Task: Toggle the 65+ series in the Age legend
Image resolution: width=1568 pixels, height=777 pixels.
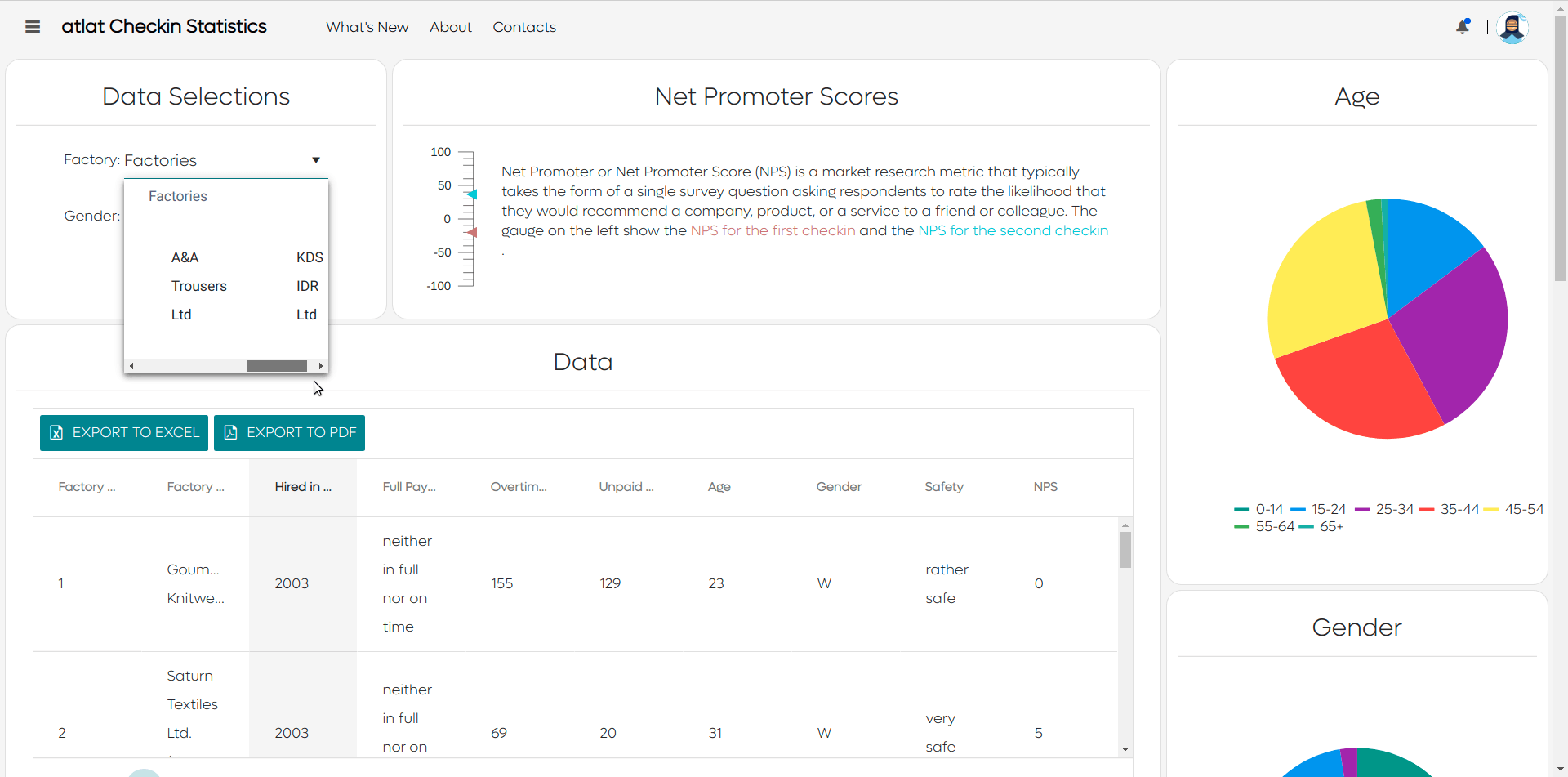Action: click(x=1329, y=527)
